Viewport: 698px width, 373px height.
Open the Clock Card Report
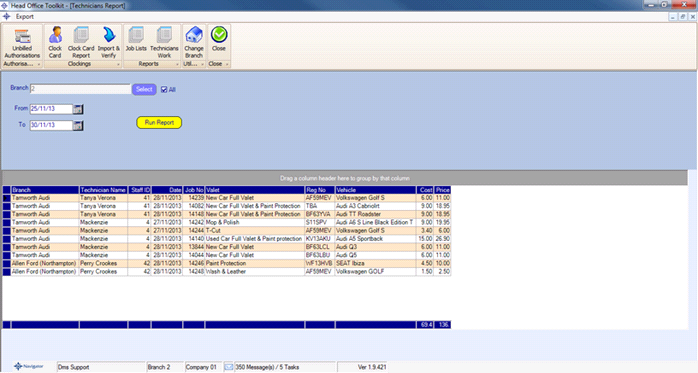tap(81, 43)
